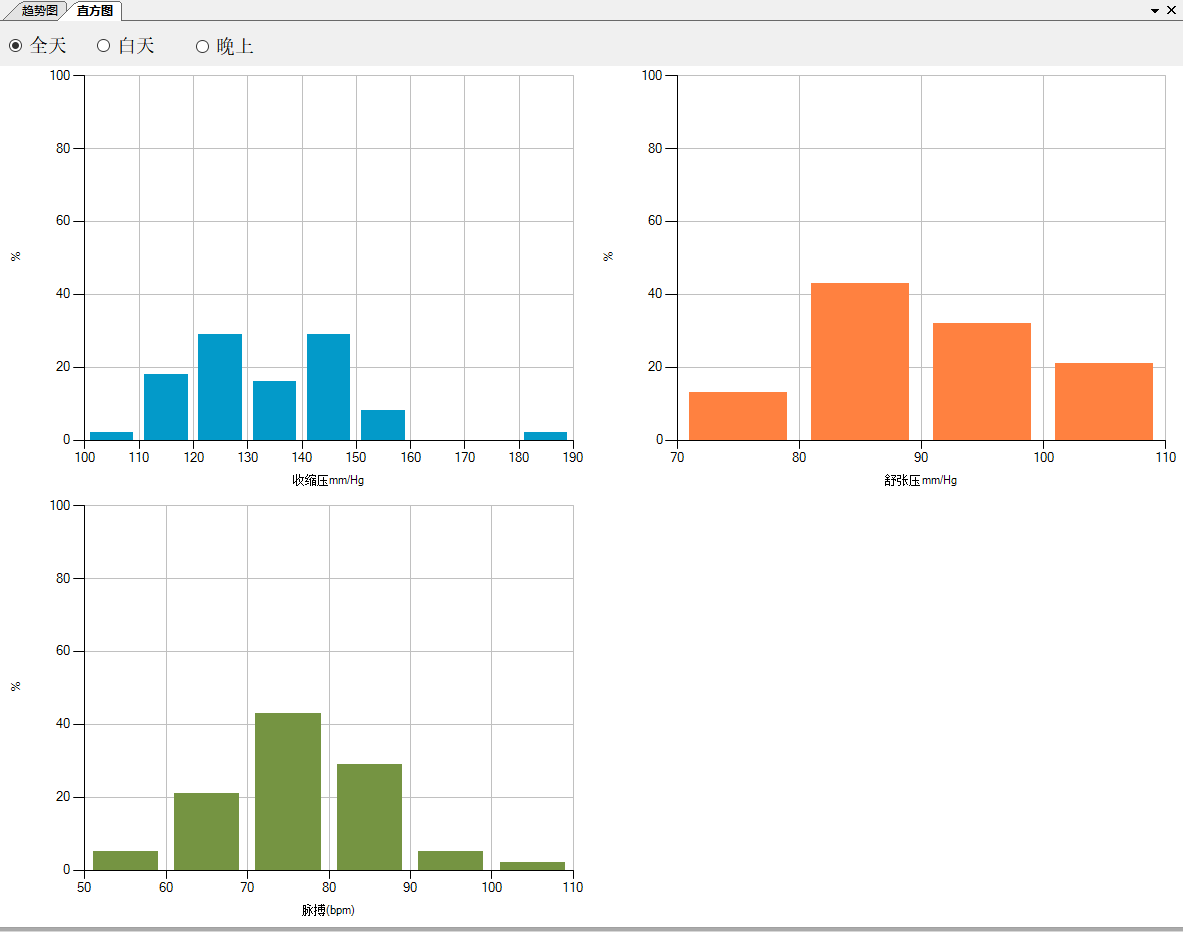
Task: Choose the 白天 radio option
Action: click(x=103, y=46)
